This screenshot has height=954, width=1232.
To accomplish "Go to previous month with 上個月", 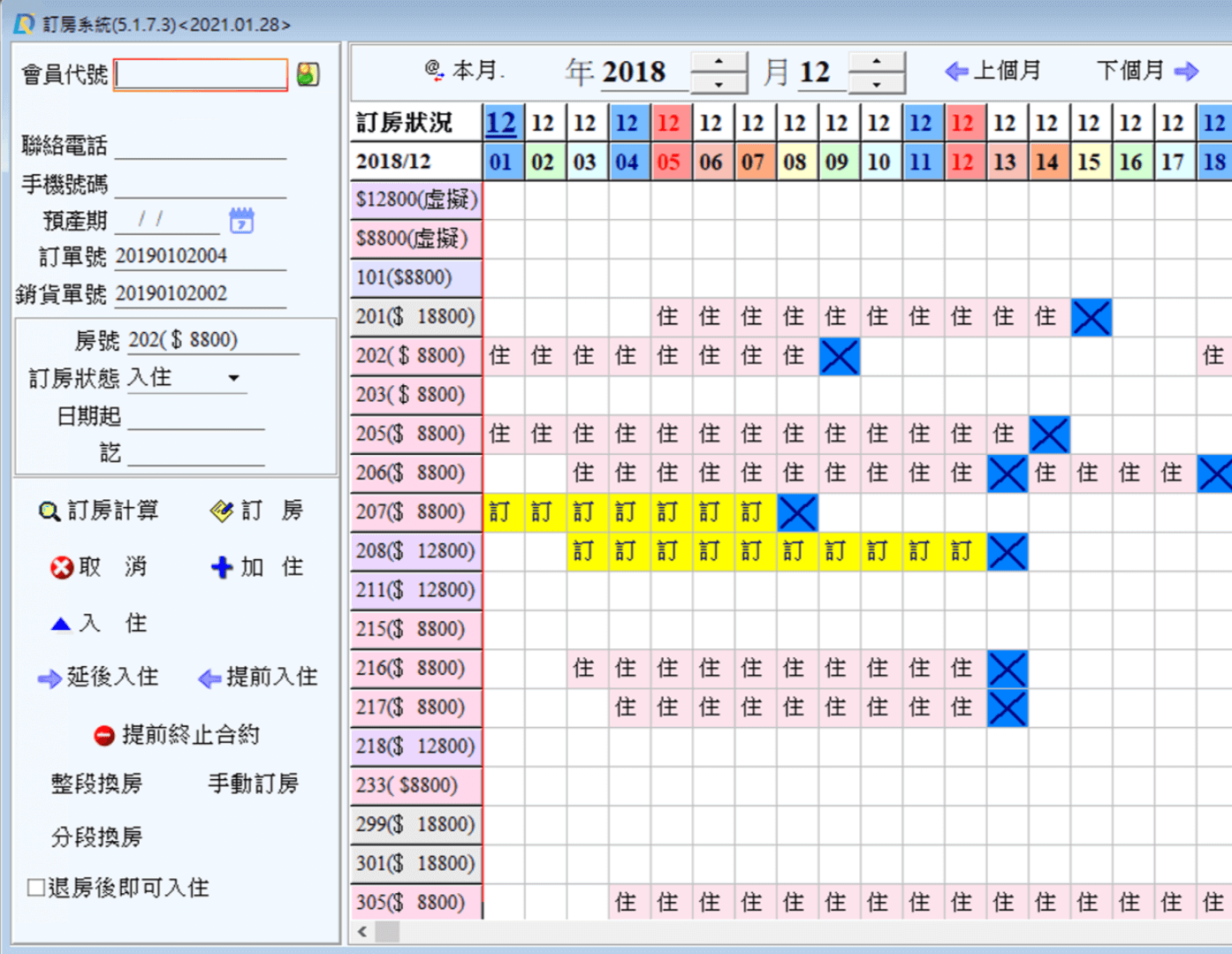I will click(x=992, y=71).
